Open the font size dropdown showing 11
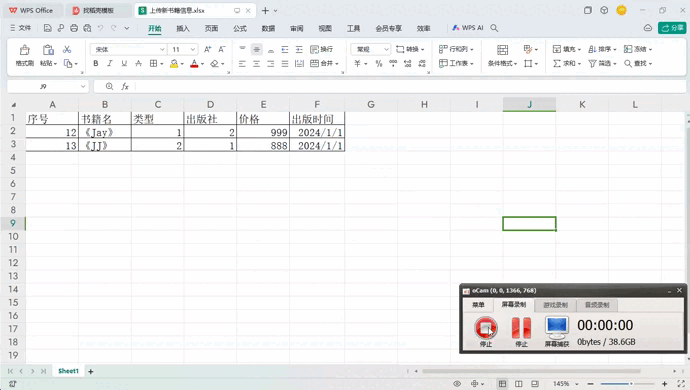The height and width of the screenshot is (390, 690). 192,49
